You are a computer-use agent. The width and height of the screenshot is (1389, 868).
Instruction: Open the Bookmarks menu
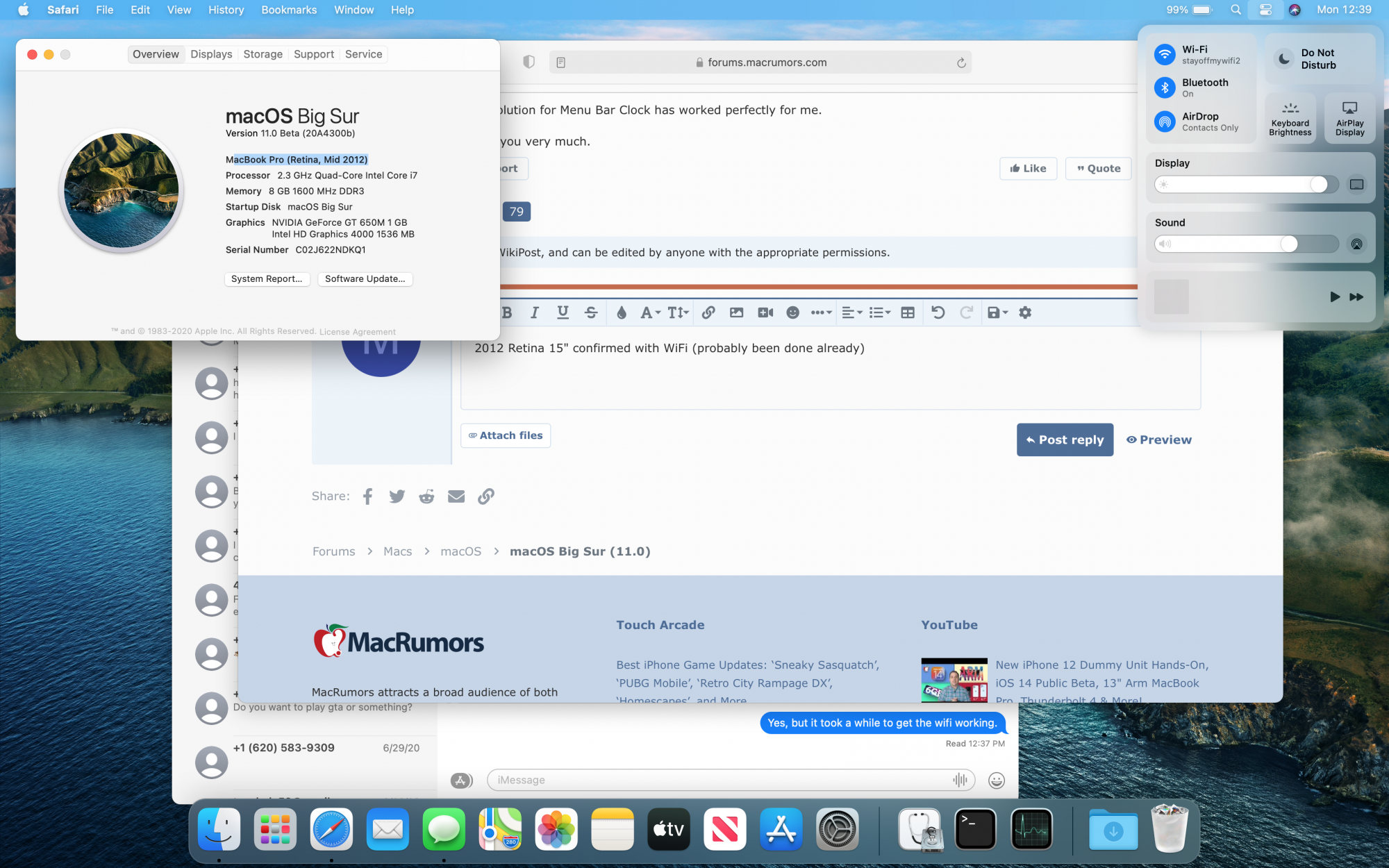point(289,10)
